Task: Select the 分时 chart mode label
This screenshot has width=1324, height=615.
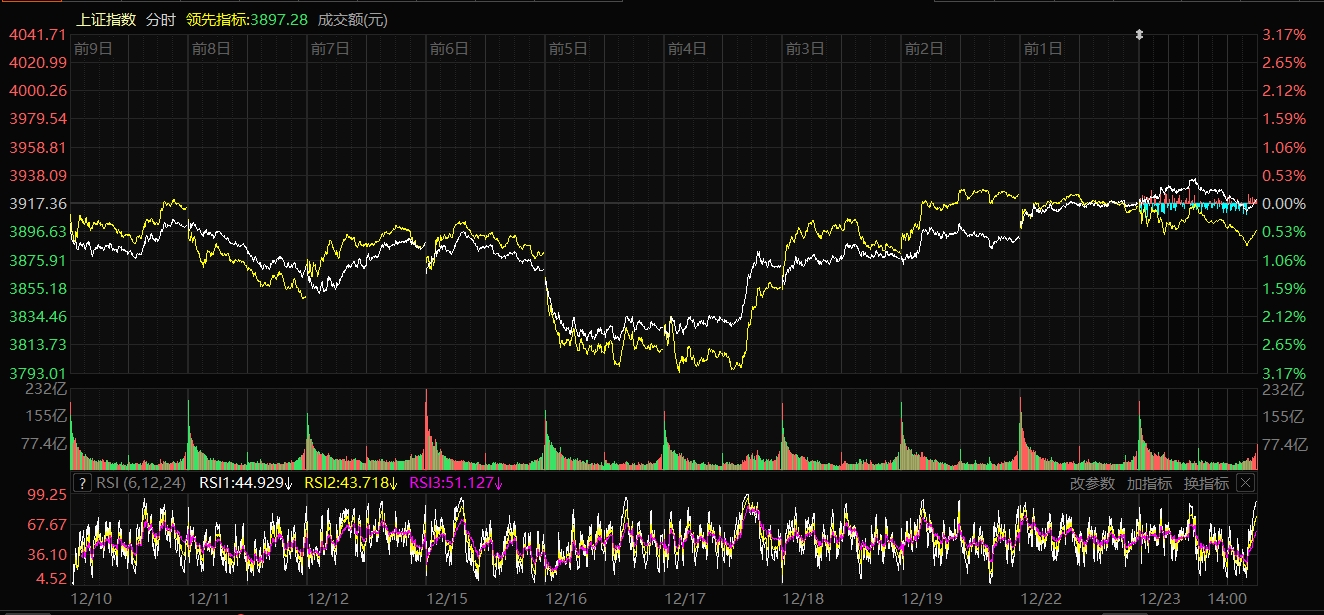Action: pos(160,20)
